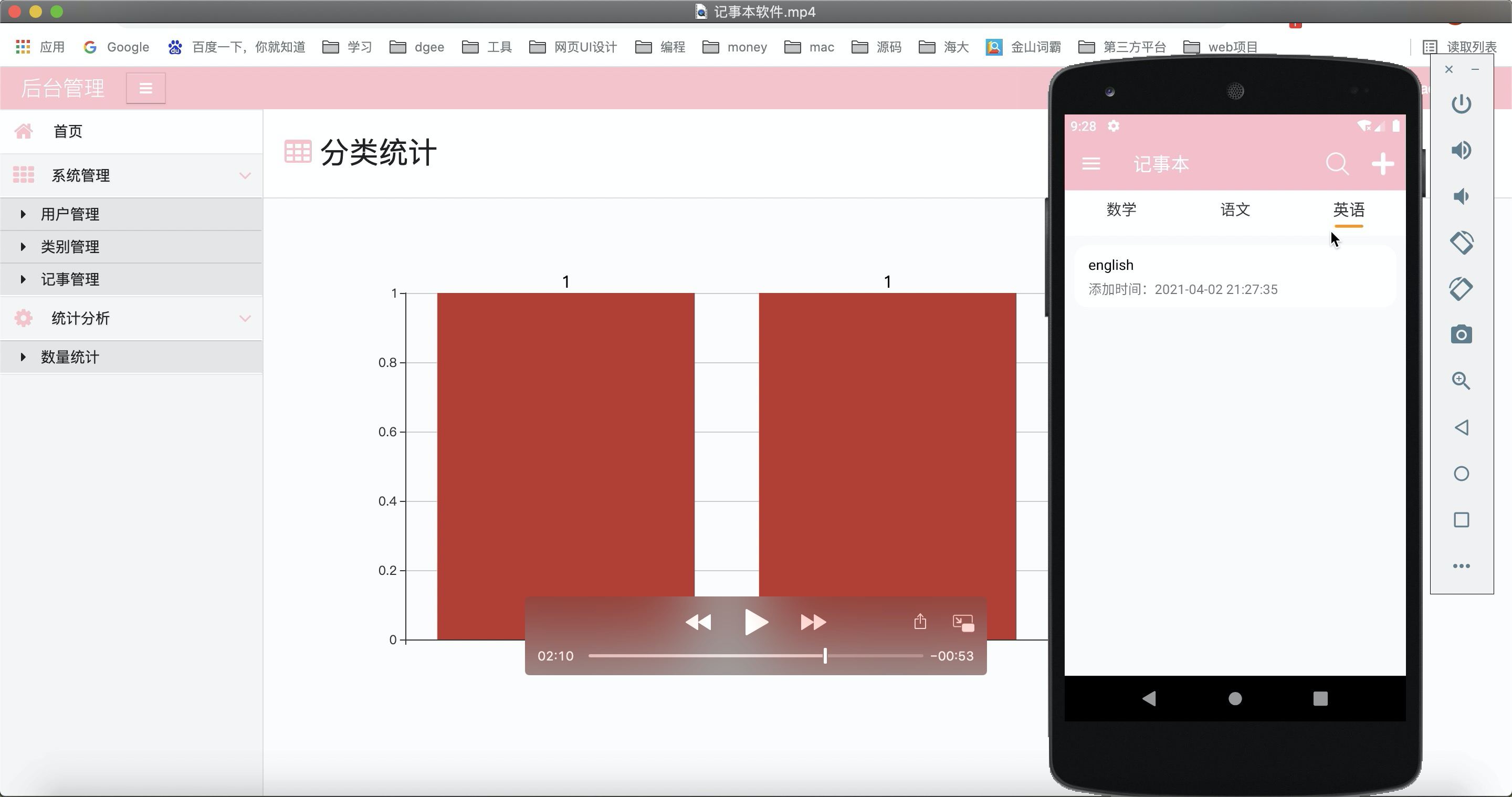Viewport: 1512px width, 797px height.
Task: Click emulator toolbar back triangle
Action: click(x=1461, y=427)
